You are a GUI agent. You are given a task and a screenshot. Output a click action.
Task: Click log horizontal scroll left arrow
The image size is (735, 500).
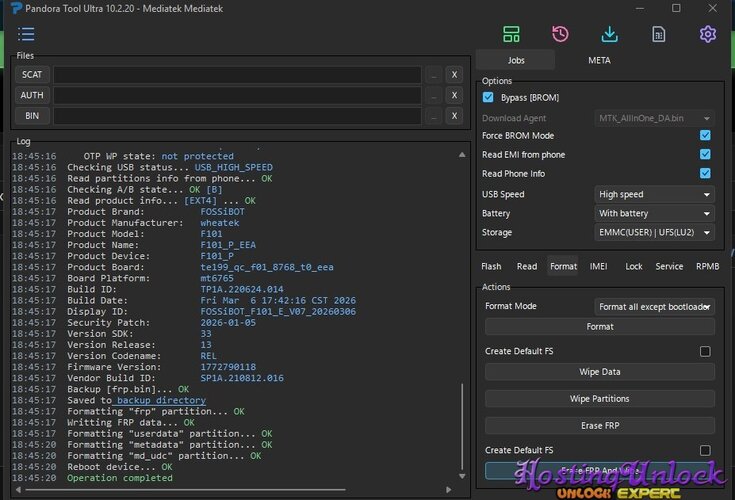[18, 490]
